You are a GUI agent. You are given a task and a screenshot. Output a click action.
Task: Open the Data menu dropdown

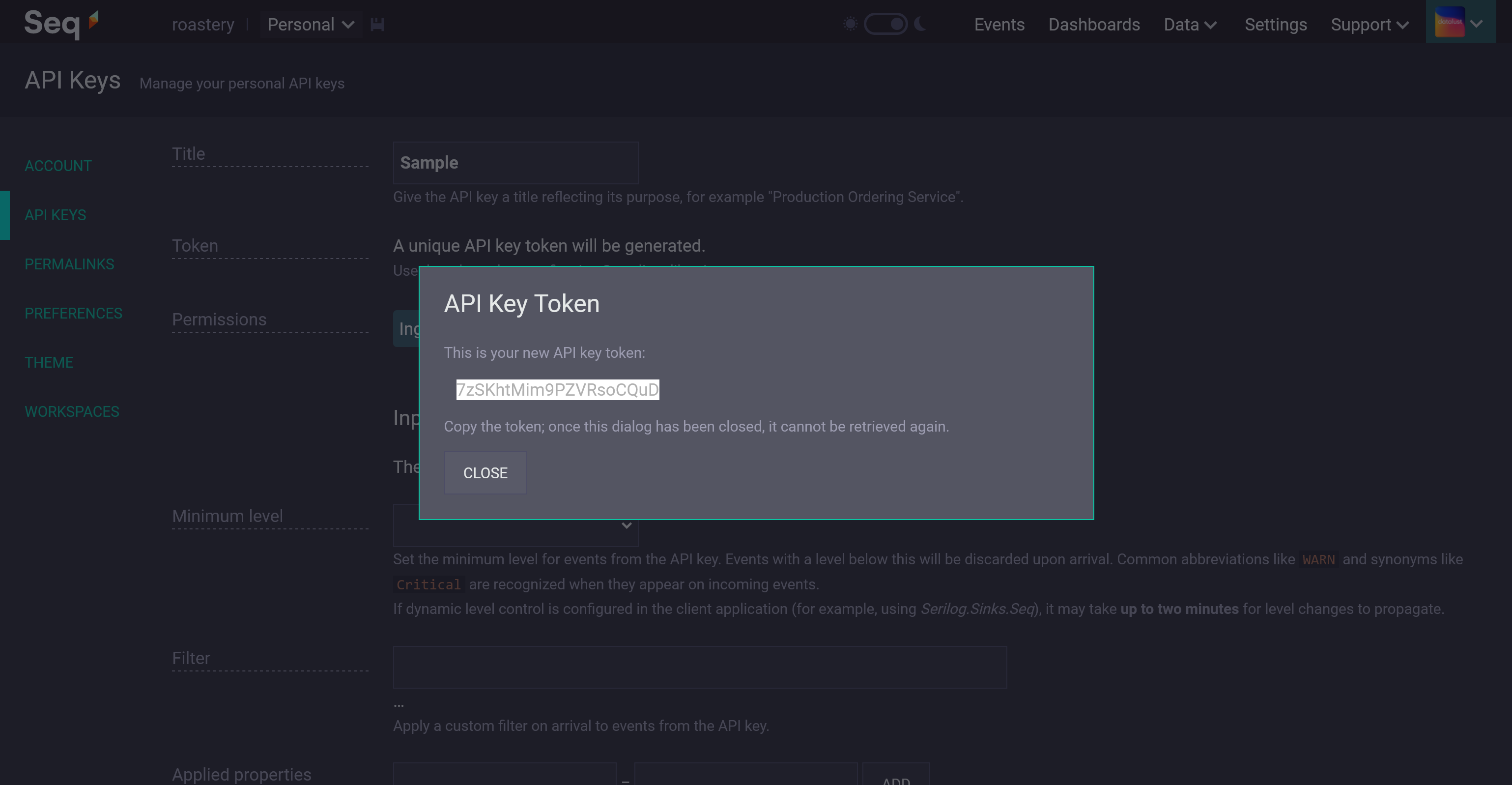[x=1190, y=25]
